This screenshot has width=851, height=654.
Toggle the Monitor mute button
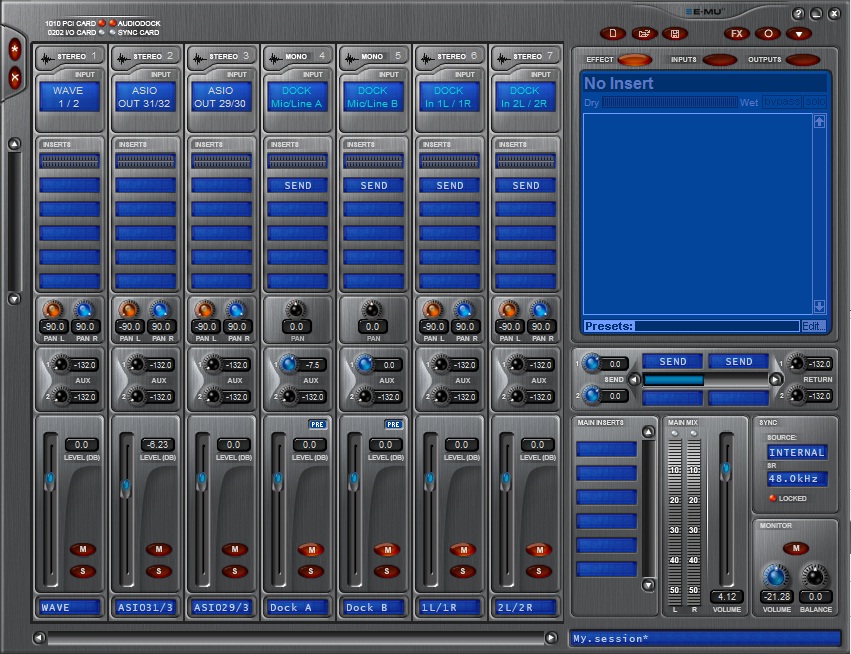point(795,547)
